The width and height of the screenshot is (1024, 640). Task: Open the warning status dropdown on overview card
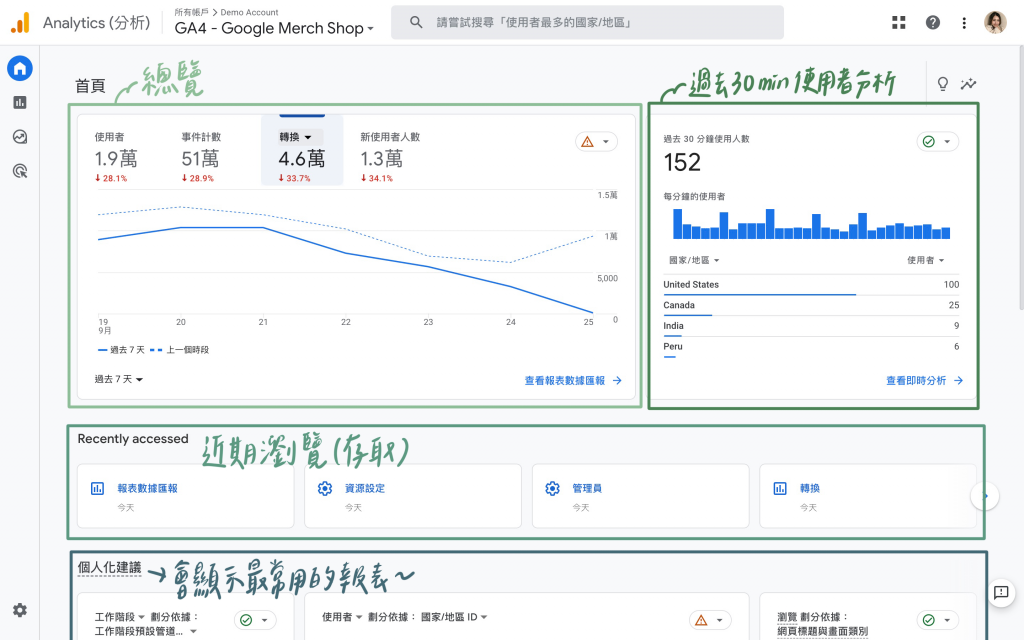coord(596,142)
